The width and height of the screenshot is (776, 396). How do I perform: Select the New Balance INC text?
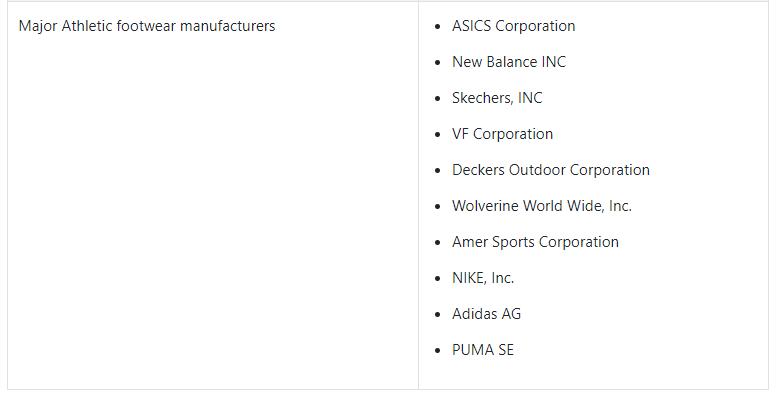tap(509, 62)
